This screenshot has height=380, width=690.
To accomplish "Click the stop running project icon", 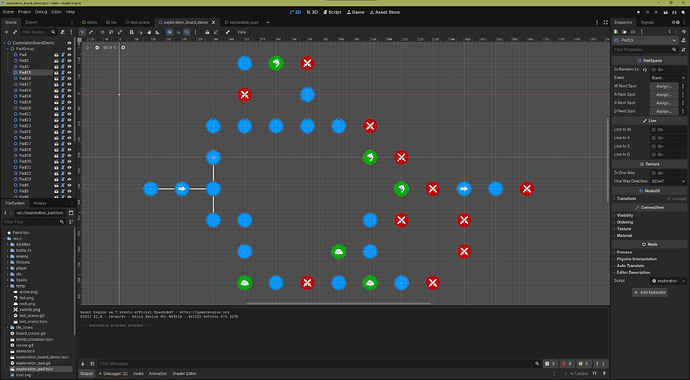I will coord(656,12).
